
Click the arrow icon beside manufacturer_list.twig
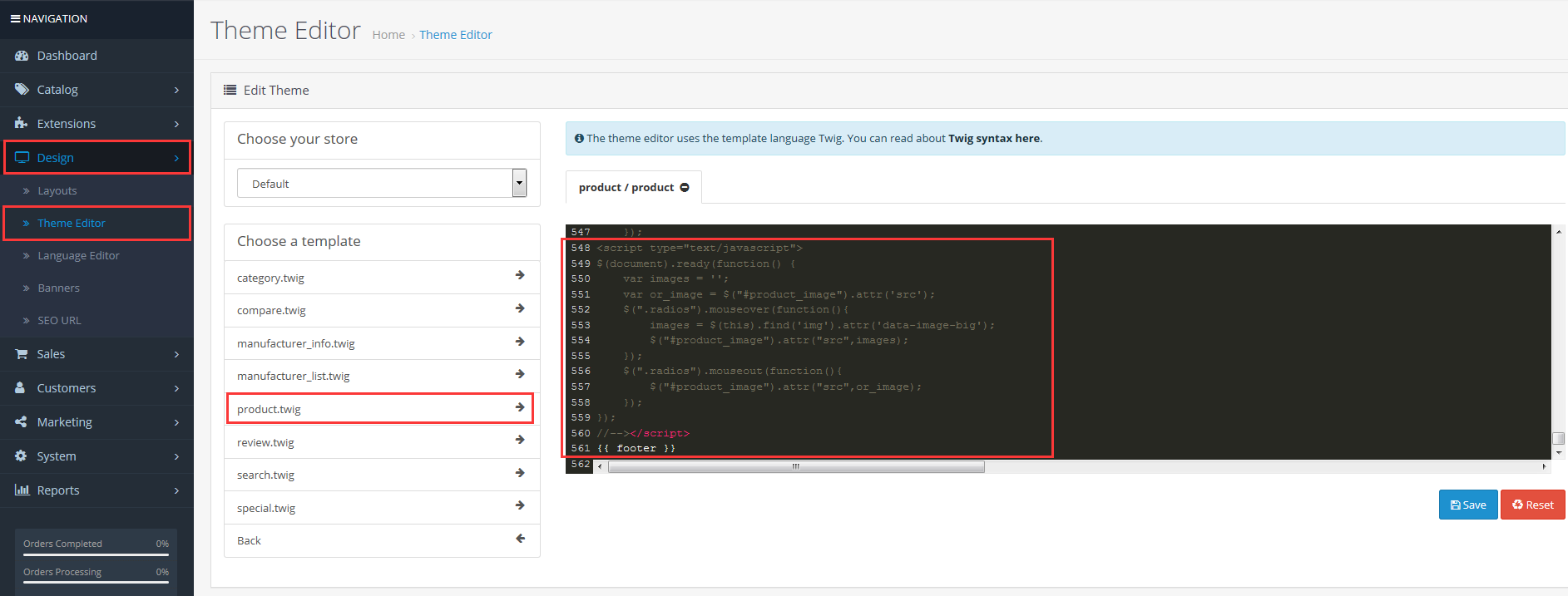coord(520,374)
